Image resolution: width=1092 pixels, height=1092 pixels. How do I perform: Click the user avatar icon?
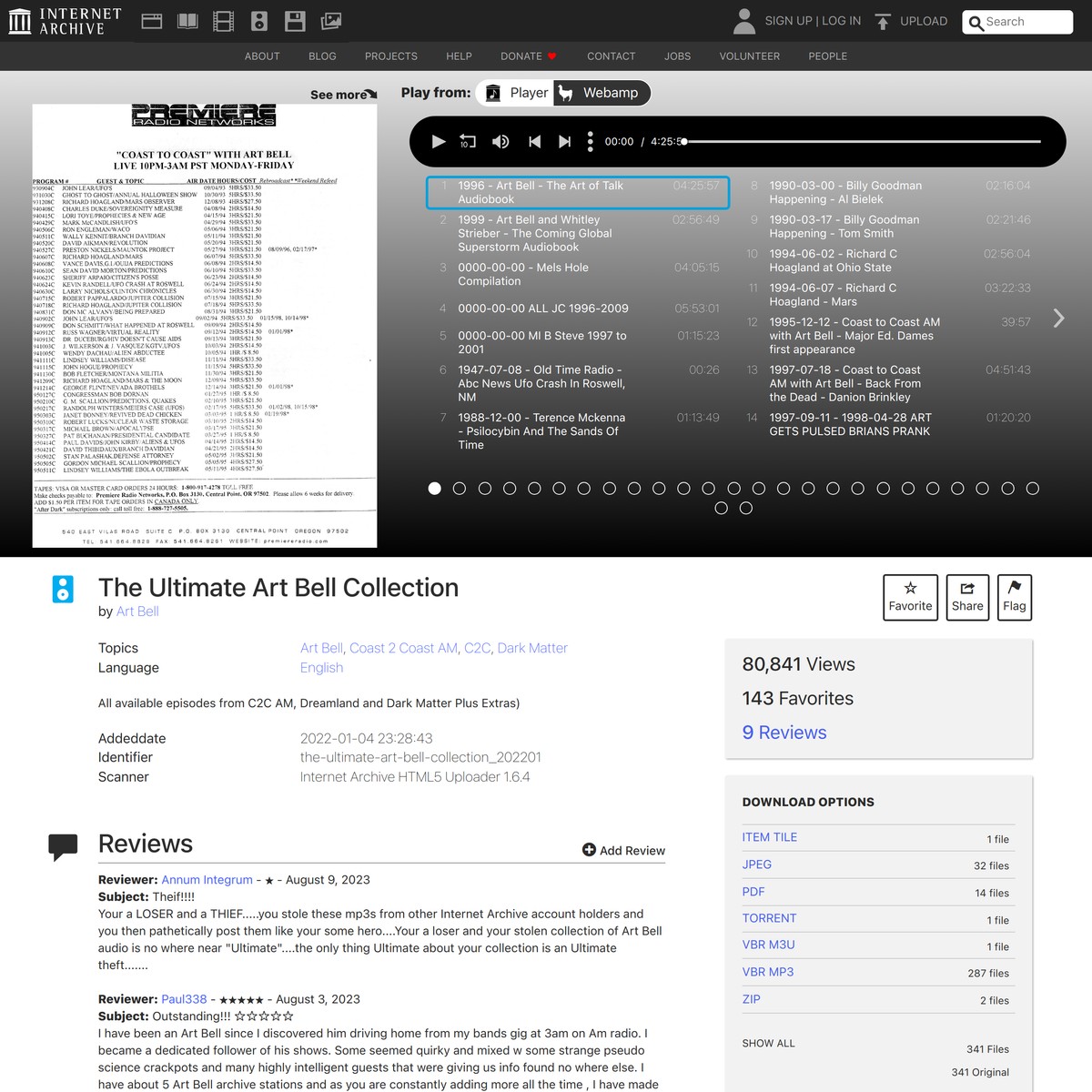[744, 21]
